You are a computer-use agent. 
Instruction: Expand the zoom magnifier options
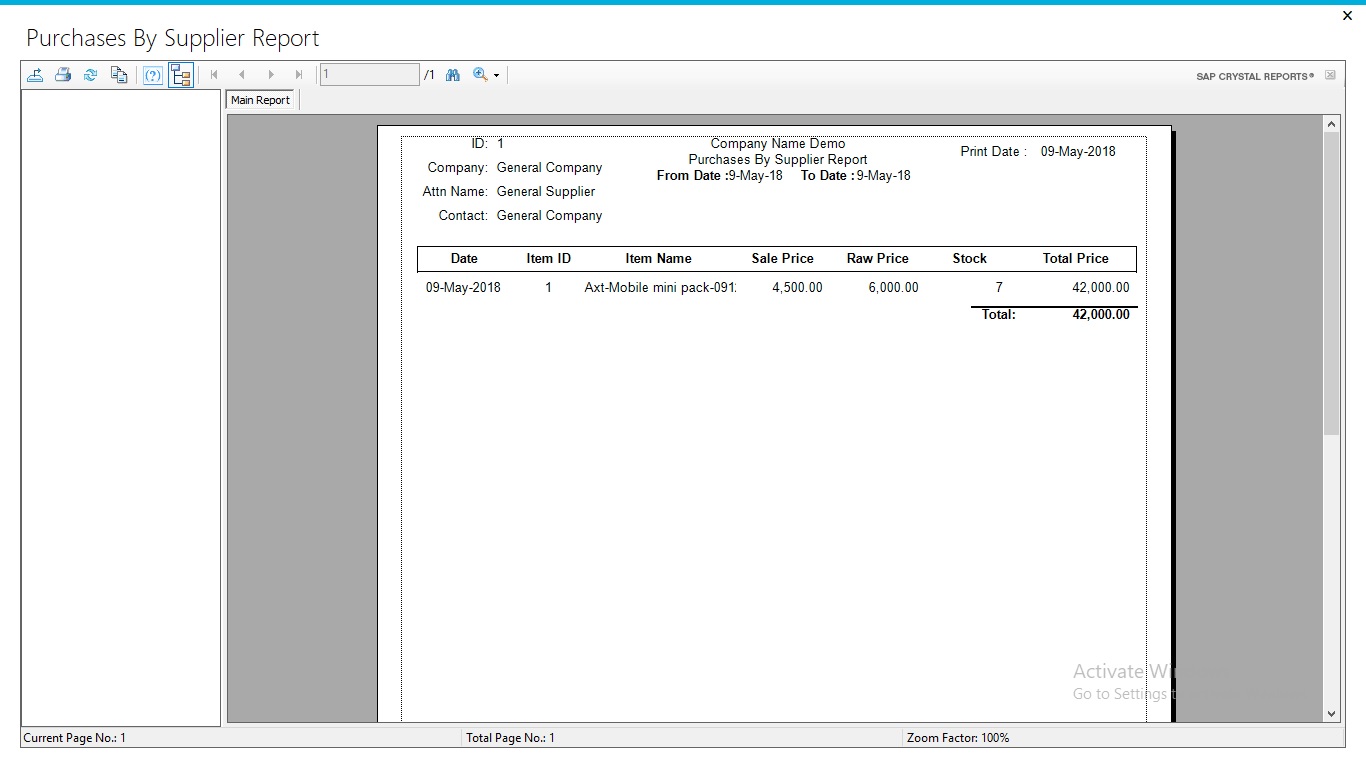[x=480, y=74]
